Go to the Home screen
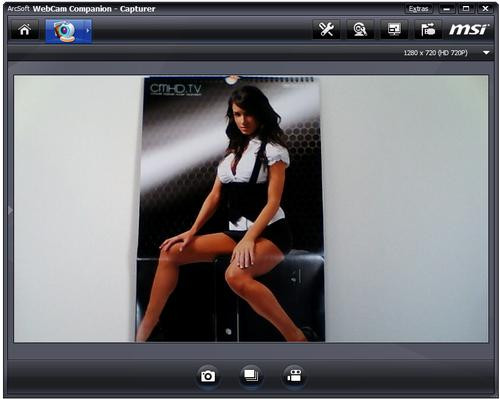This screenshot has height=399, width=500. coord(25,30)
